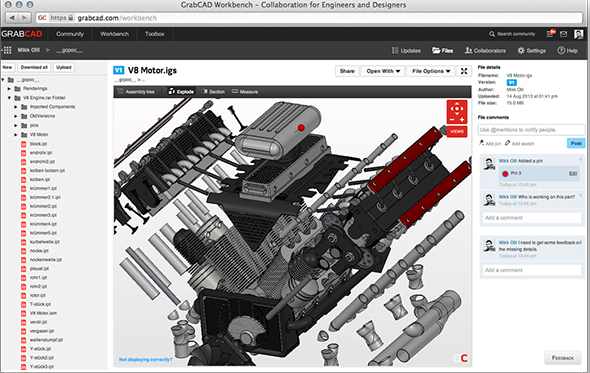Expand the OldVersions folder arrow
This screenshot has width=590, height=373.
(16, 116)
